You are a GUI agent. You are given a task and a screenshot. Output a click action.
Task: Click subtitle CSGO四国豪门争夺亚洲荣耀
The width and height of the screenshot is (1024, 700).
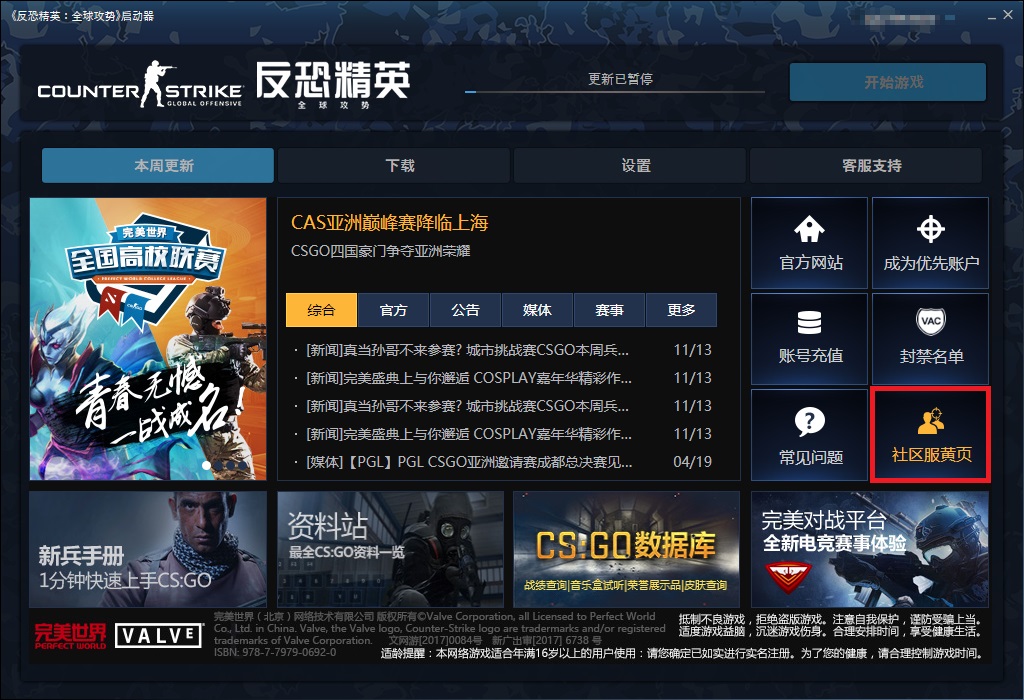click(381, 251)
